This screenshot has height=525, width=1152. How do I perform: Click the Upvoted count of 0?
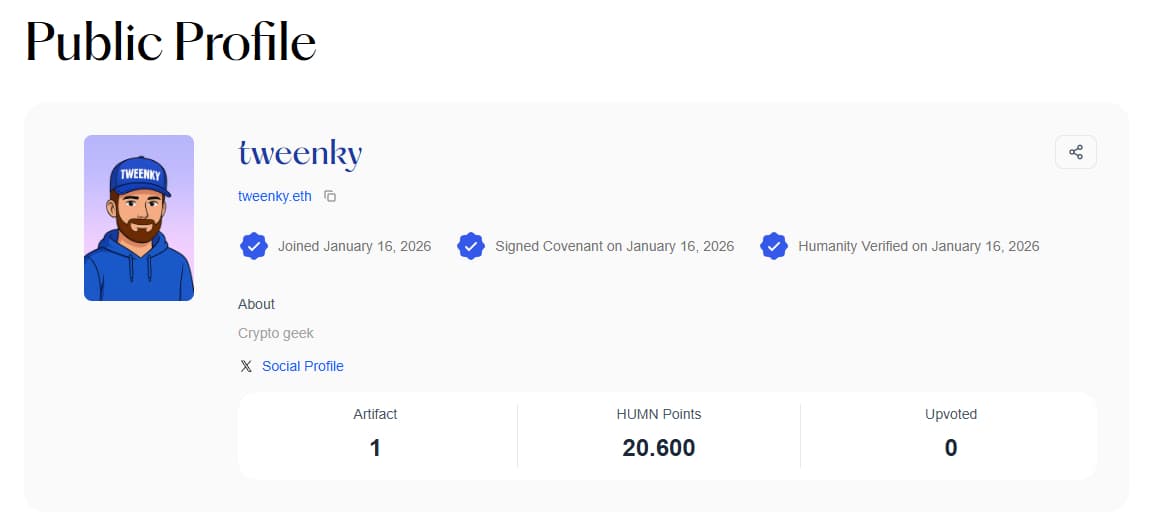click(950, 448)
